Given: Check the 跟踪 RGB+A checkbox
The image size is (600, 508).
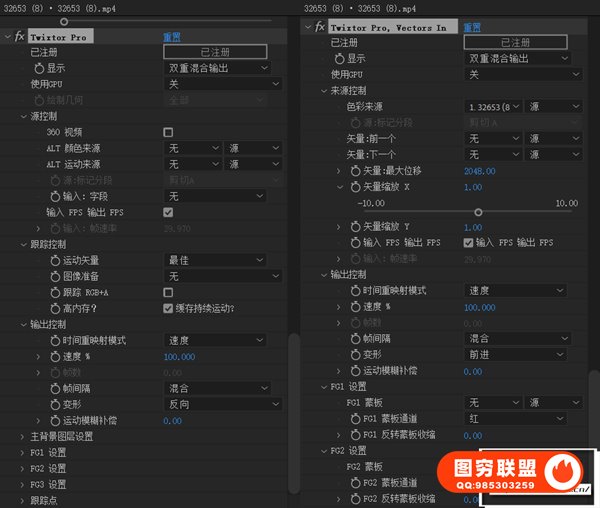Looking at the screenshot, I should point(168,292).
